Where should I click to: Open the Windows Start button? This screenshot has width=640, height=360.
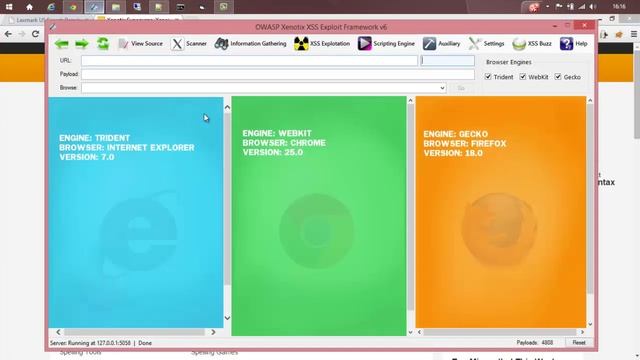point(9,7)
